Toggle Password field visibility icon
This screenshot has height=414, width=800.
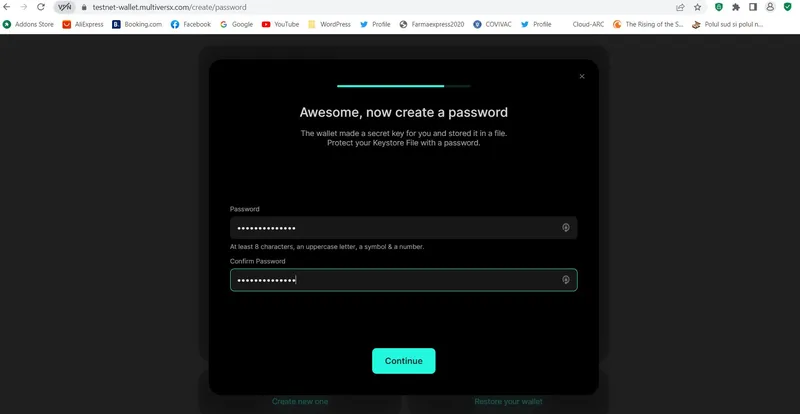click(x=565, y=228)
